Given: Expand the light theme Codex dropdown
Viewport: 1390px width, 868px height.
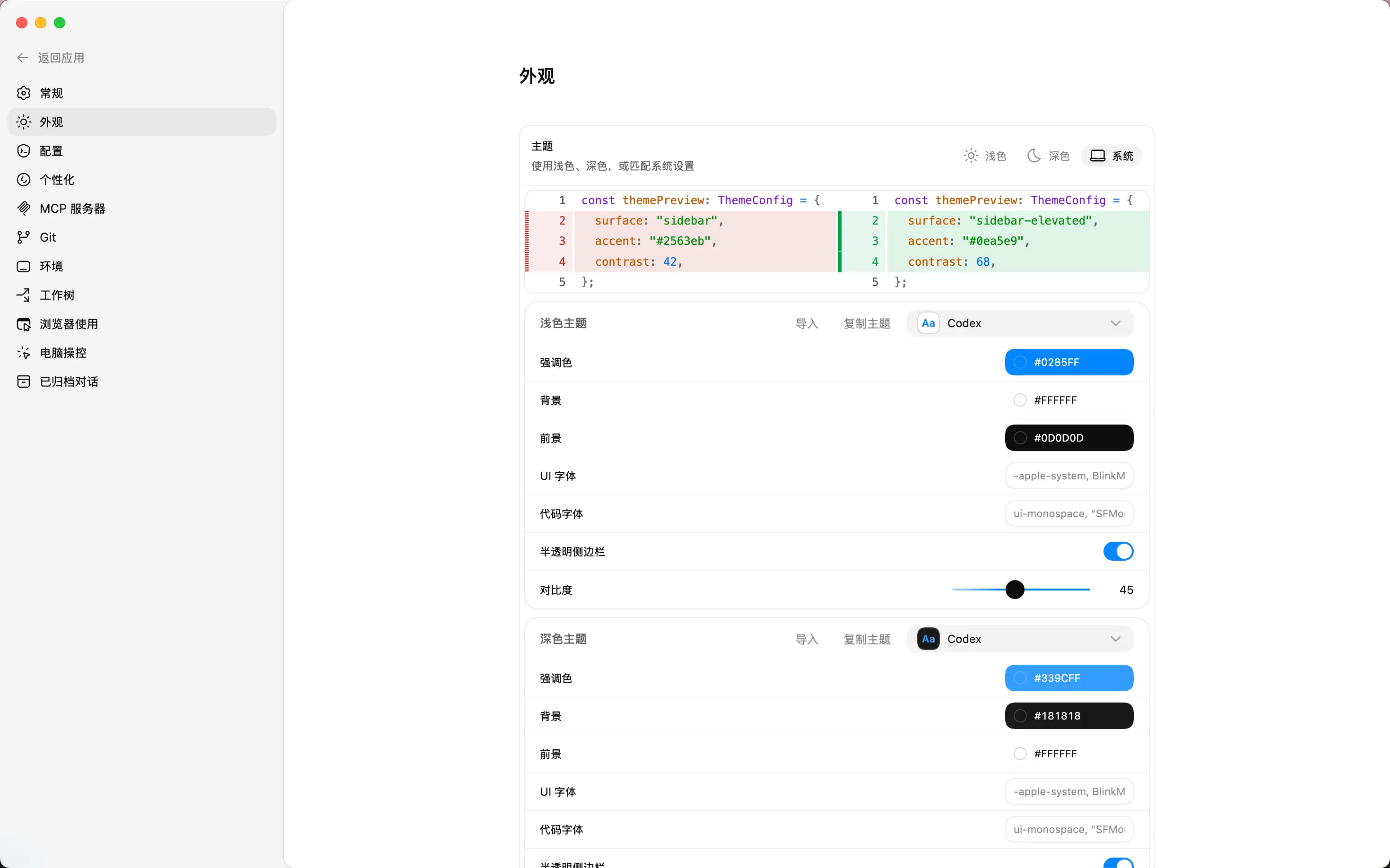Looking at the screenshot, I should [1114, 323].
